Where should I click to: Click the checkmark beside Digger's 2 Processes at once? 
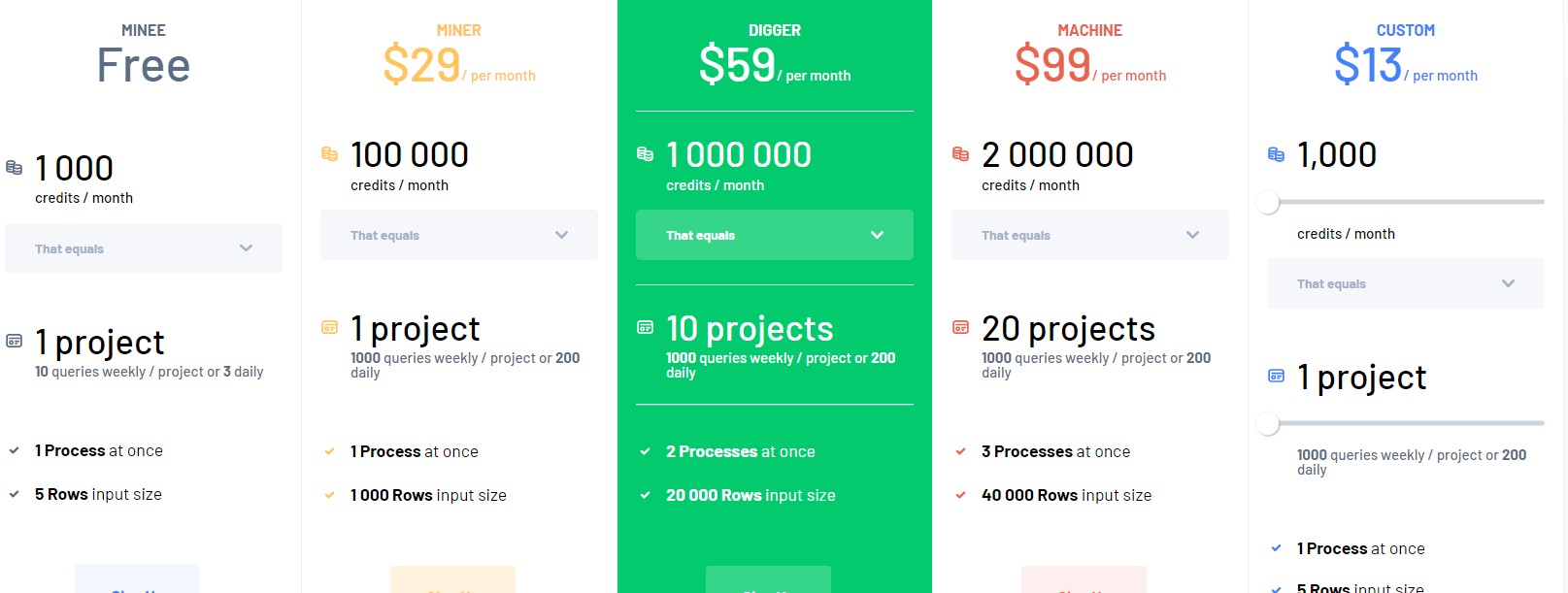[x=646, y=451]
